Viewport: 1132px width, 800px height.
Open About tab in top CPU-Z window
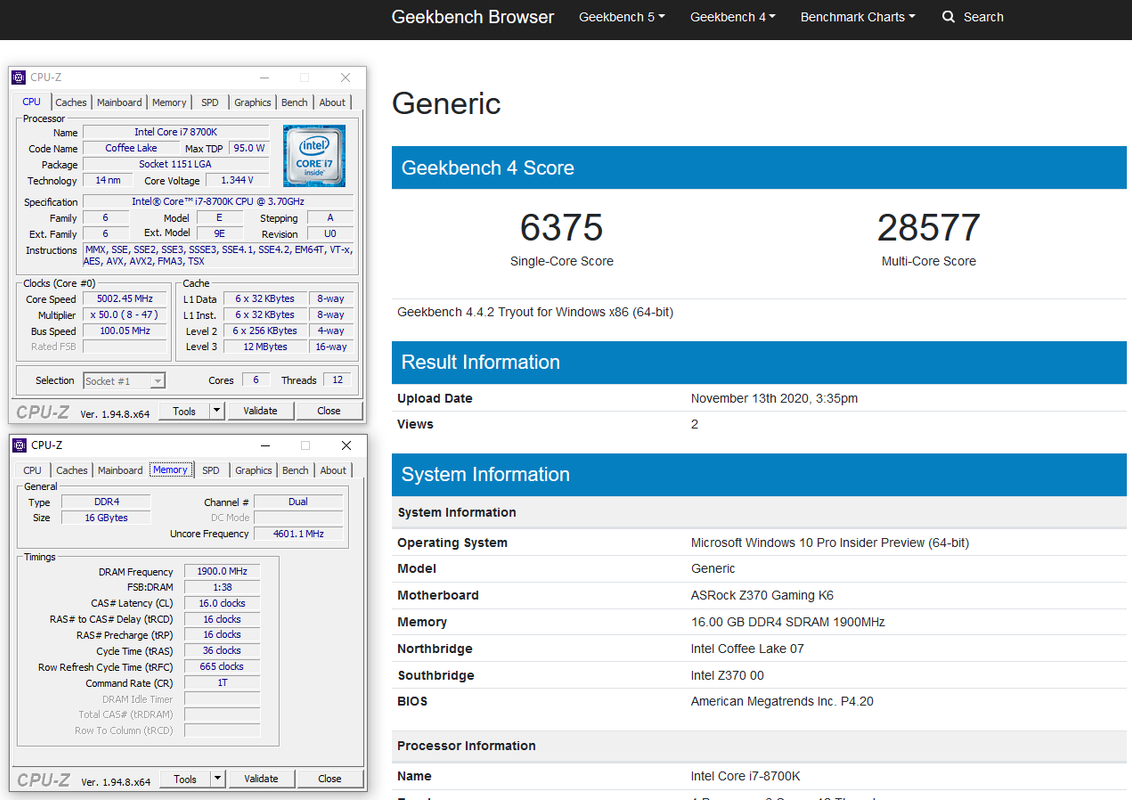tap(332, 103)
